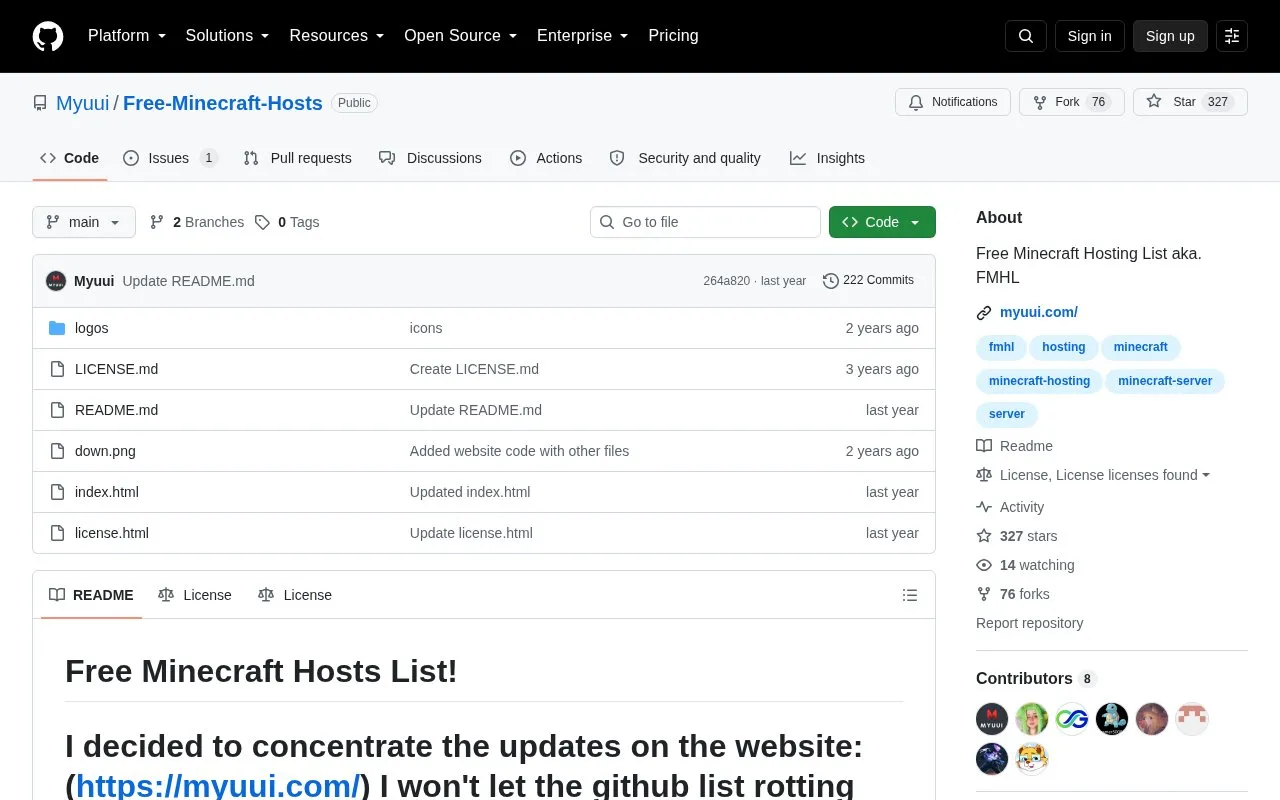The image size is (1280, 800).
Task: Fork the repository
Action: pos(1072,102)
